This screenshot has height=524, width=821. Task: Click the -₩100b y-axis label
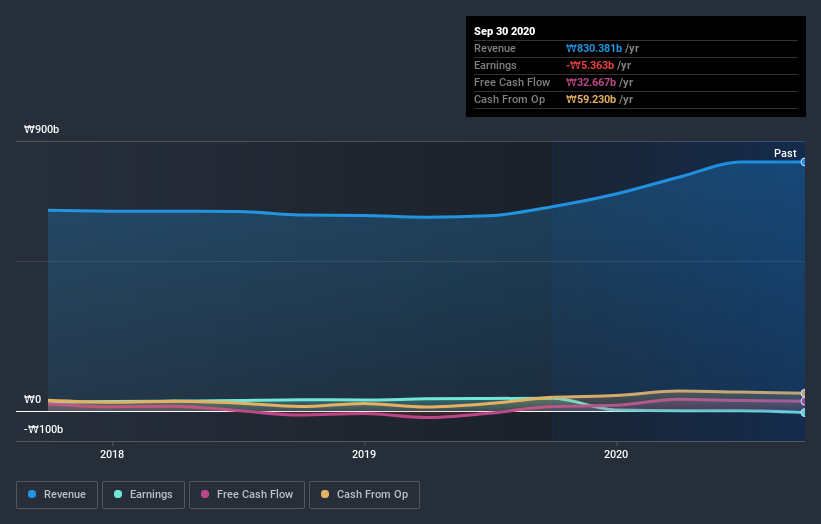(43, 429)
